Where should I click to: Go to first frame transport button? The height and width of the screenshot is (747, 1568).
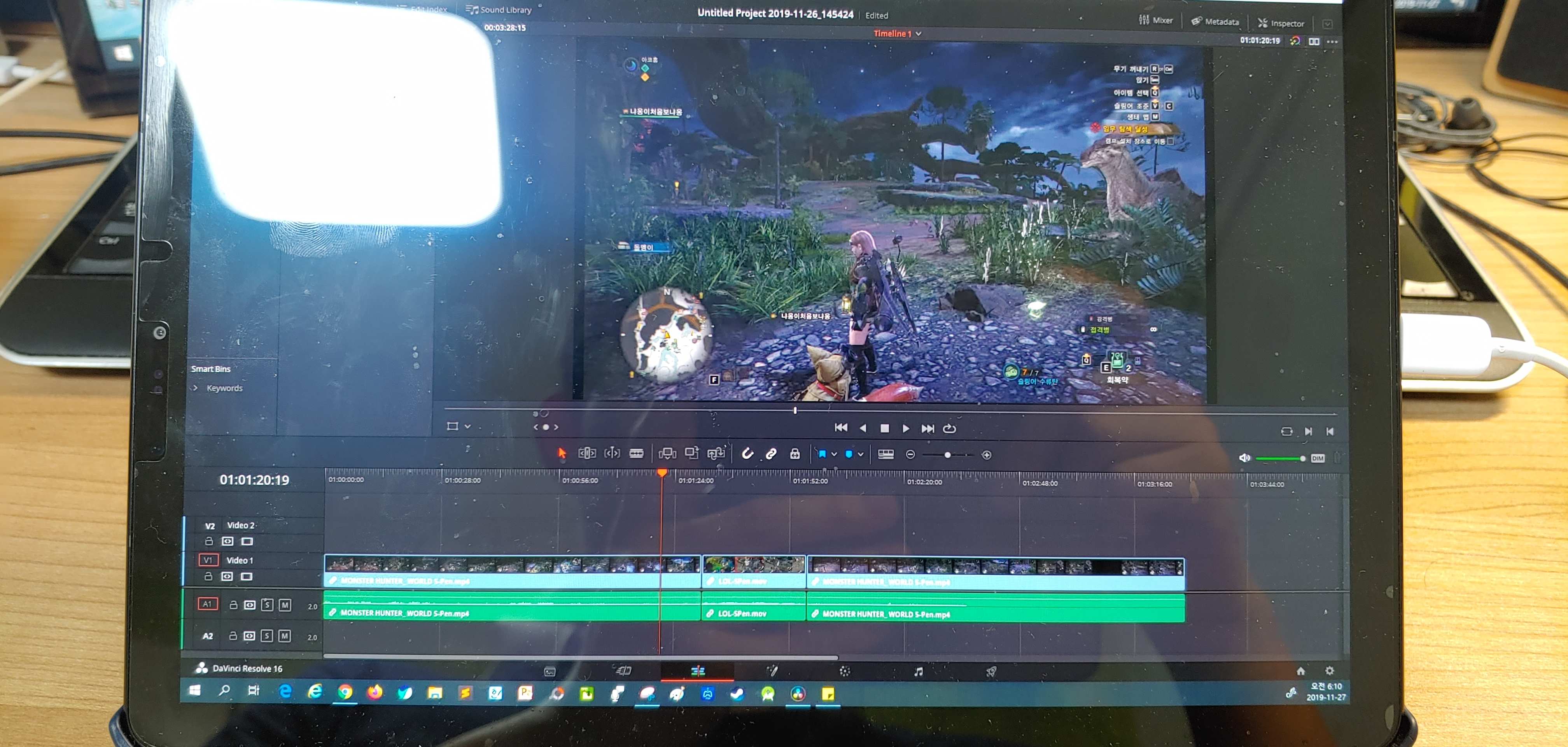(x=841, y=427)
